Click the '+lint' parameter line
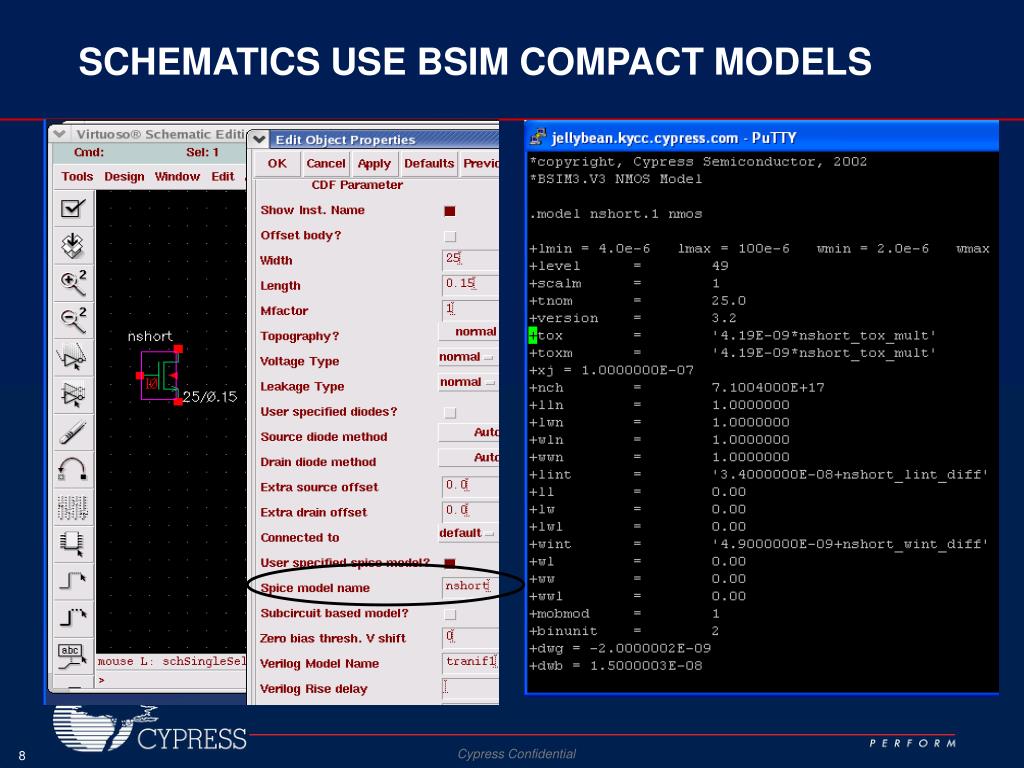The height and width of the screenshot is (768, 1024). (x=758, y=475)
